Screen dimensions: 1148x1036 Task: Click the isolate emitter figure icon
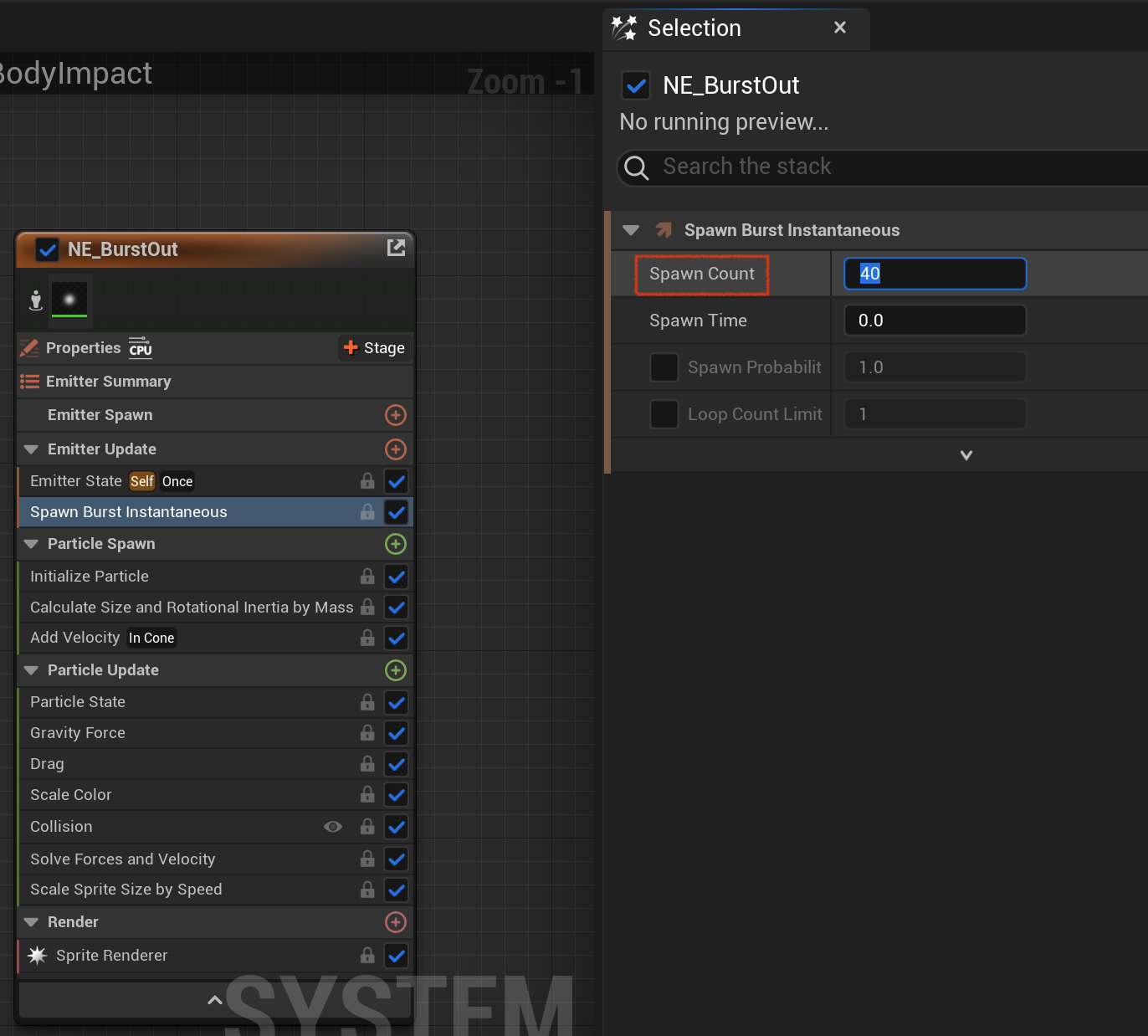click(x=35, y=300)
